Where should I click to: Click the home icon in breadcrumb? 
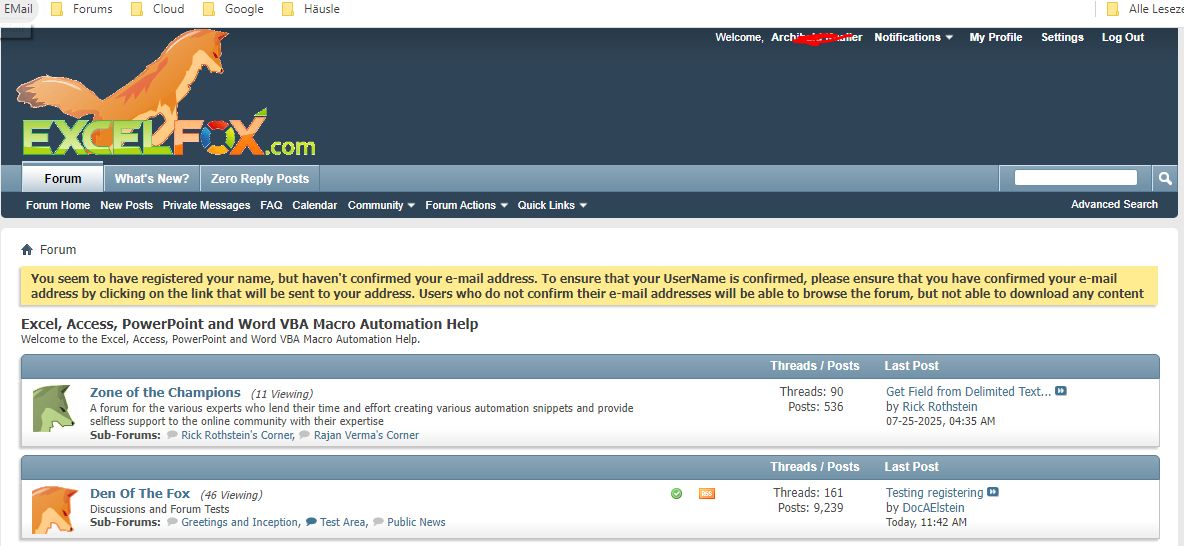click(27, 250)
